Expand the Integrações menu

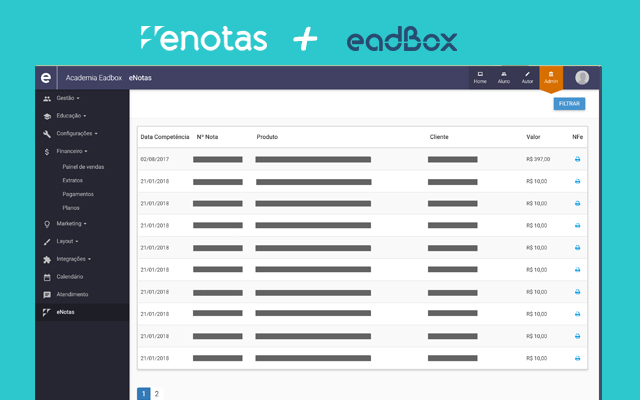point(73,259)
